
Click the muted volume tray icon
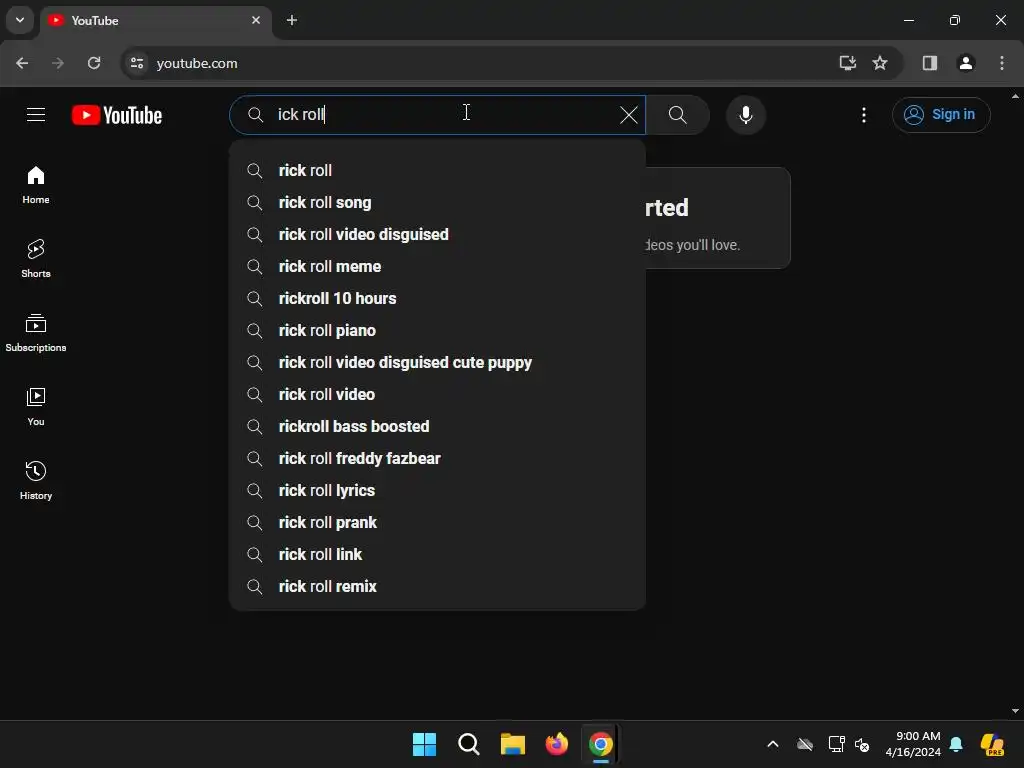coord(862,744)
